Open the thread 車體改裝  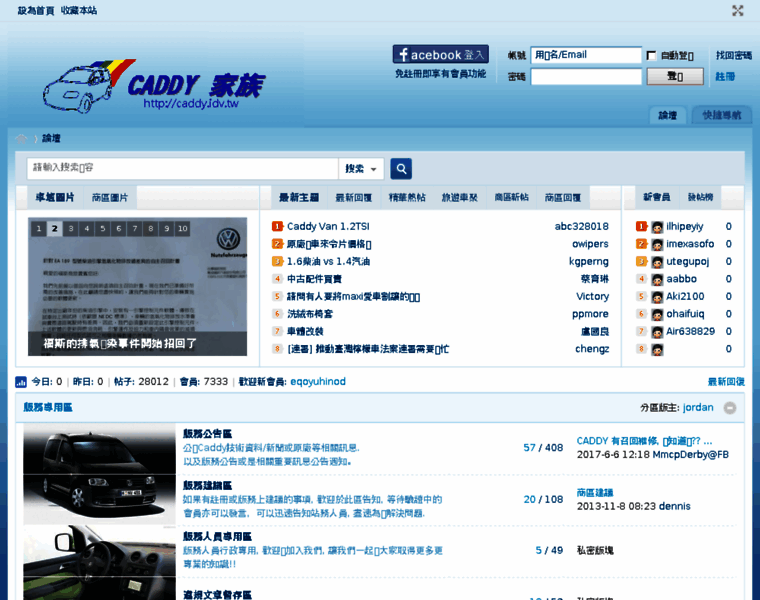pyautogui.click(x=305, y=332)
